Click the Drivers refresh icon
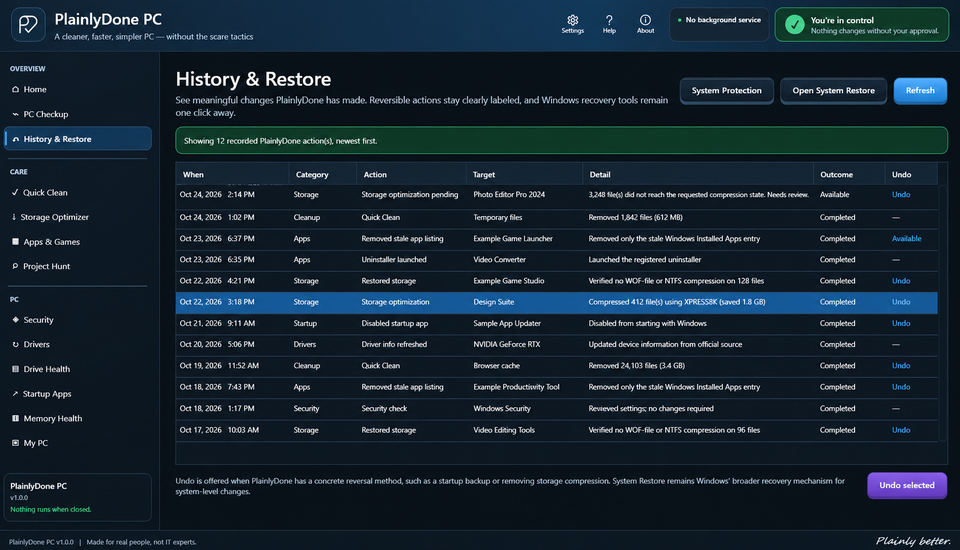Image resolution: width=960 pixels, height=550 pixels. [x=15, y=344]
